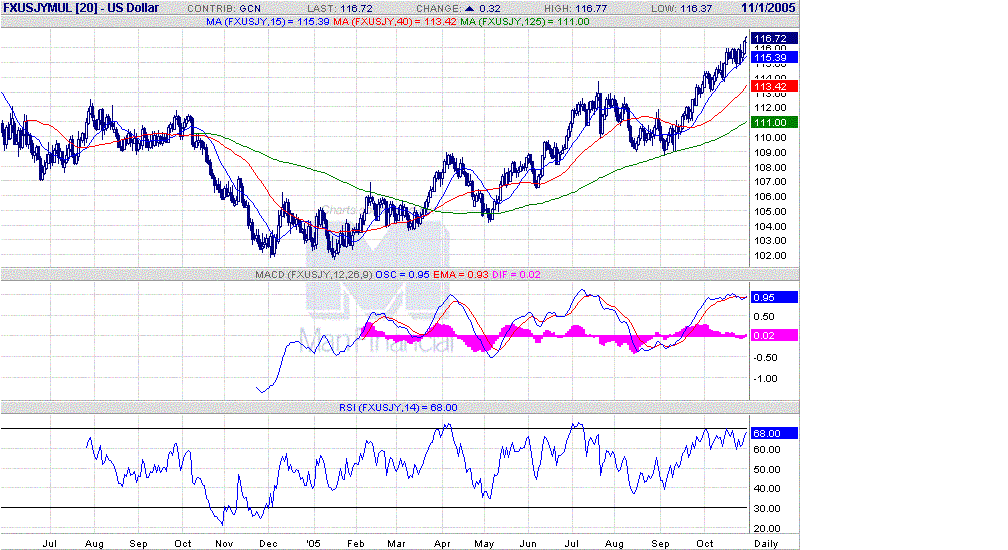Click the 30.00 RSI axis label
Image resolution: width=1008 pixels, height=550 pixels.
767,509
